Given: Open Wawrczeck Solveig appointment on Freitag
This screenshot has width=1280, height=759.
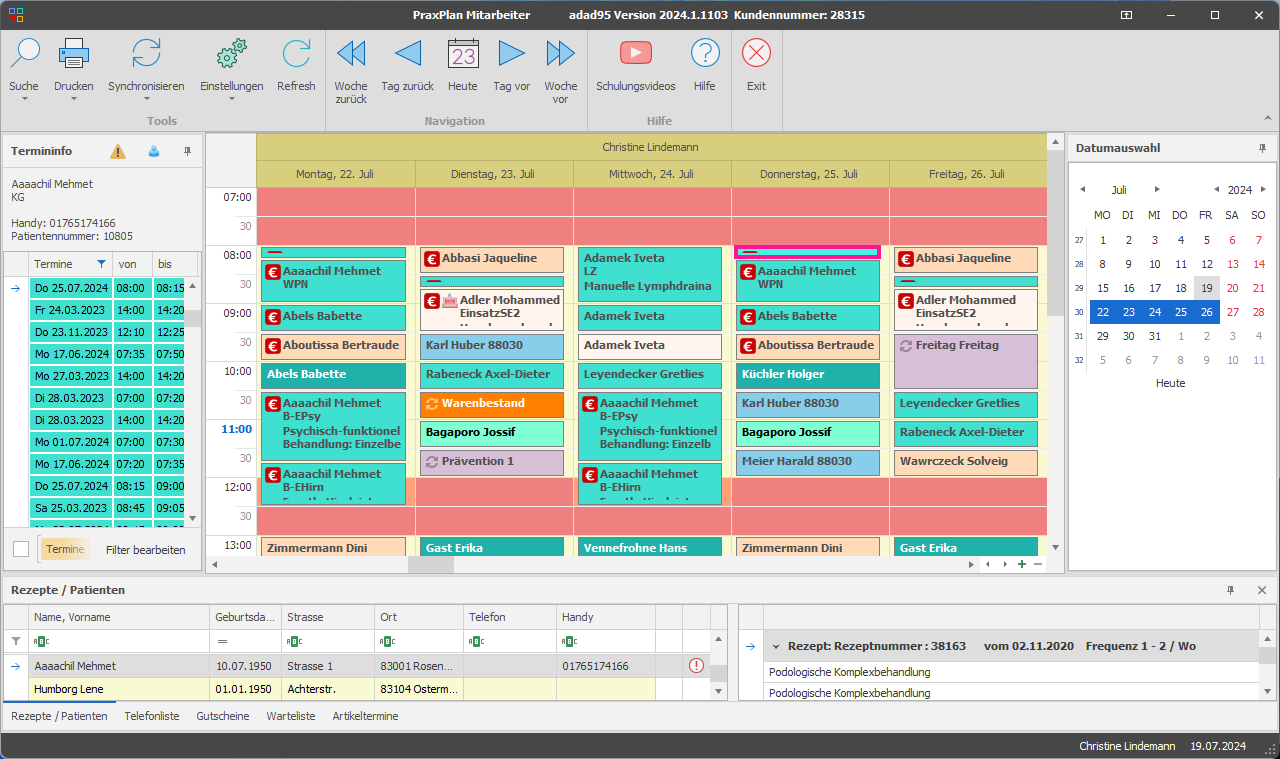Looking at the screenshot, I should [x=966, y=462].
